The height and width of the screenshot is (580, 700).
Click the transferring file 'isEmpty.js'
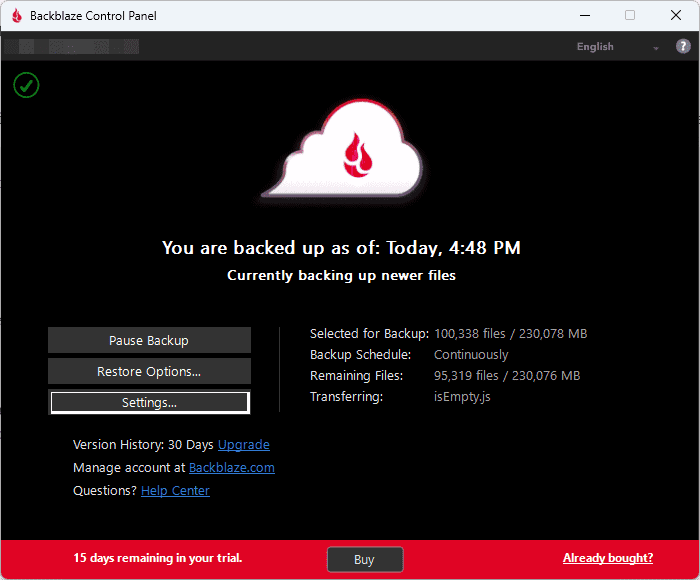tap(462, 396)
